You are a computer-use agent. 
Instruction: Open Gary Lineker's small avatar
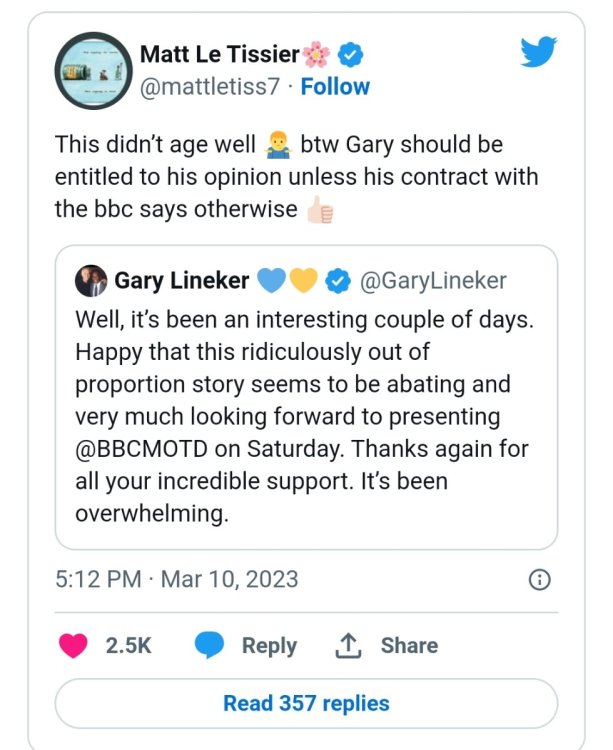[91, 281]
